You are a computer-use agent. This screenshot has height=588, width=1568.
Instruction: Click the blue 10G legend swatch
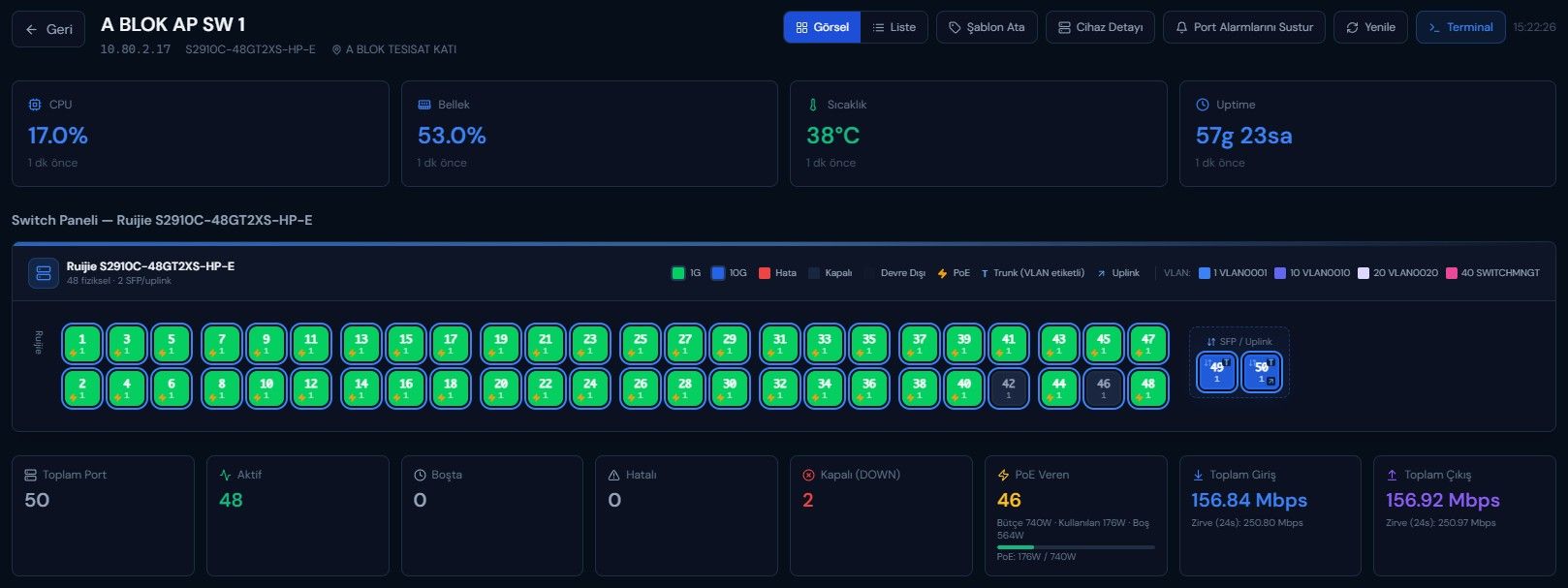coord(718,273)
